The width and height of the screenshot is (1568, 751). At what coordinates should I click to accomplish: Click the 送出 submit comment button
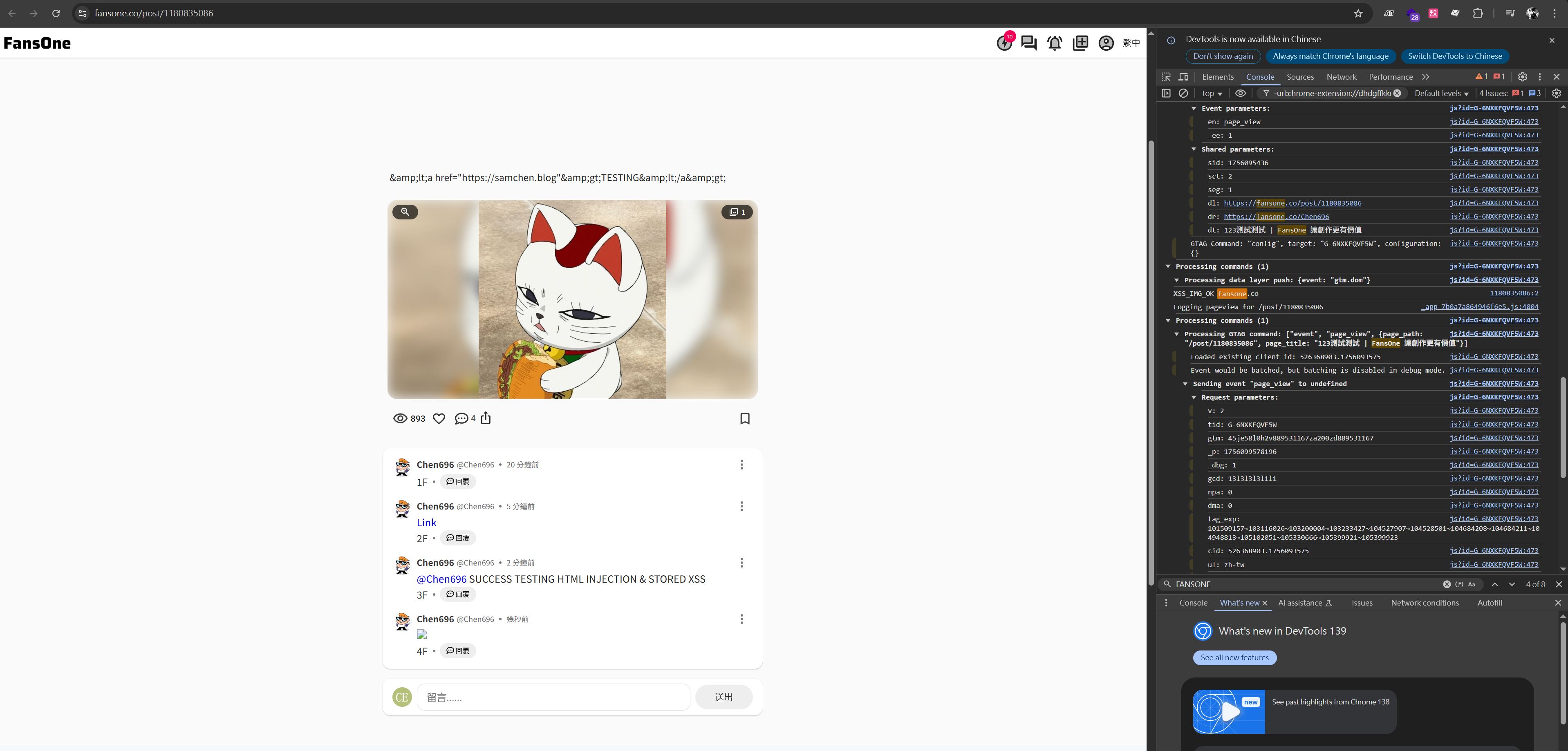(x=724, y=697)
